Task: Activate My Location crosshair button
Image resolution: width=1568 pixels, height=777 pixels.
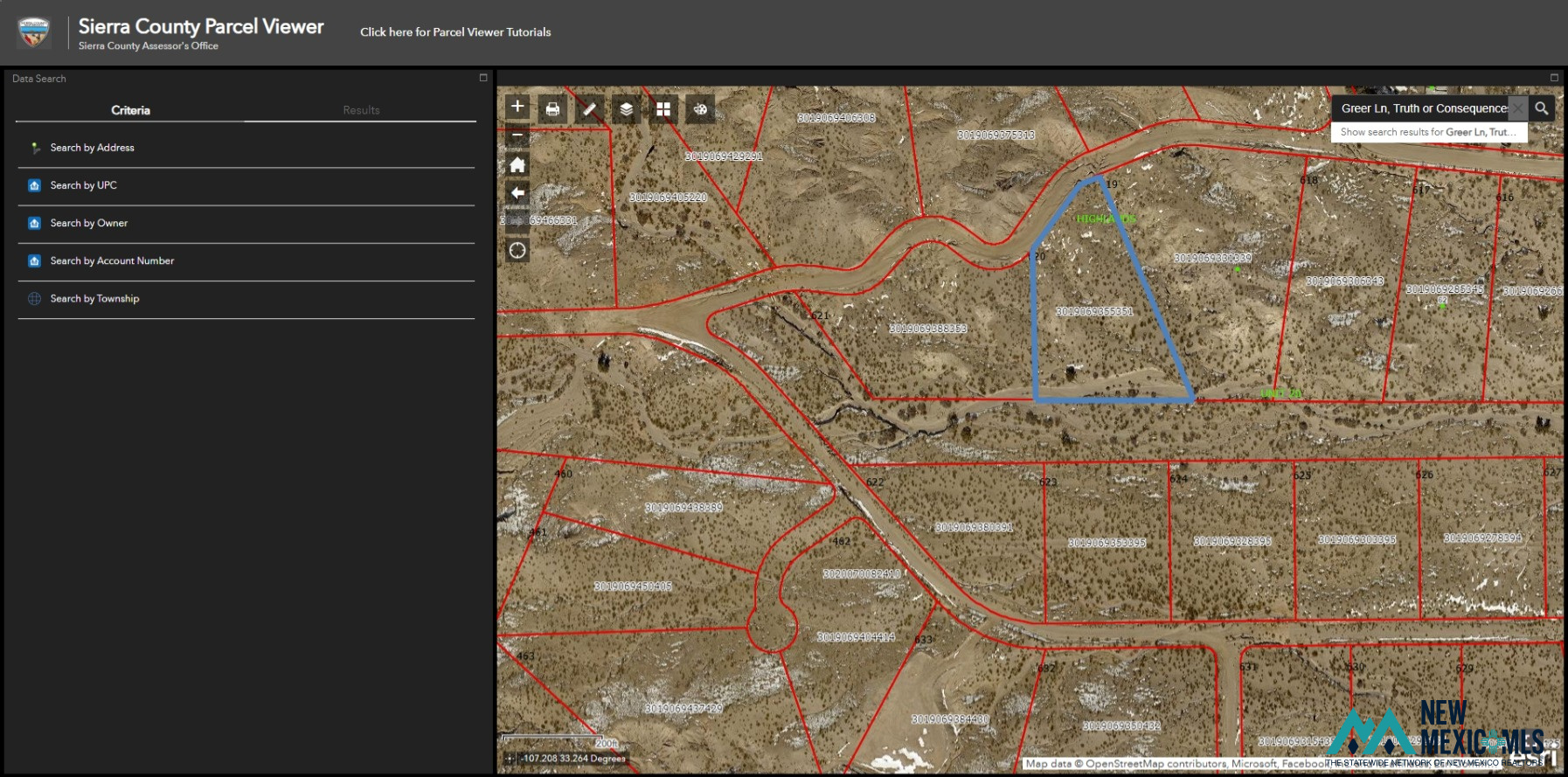Action: (517, 251)
